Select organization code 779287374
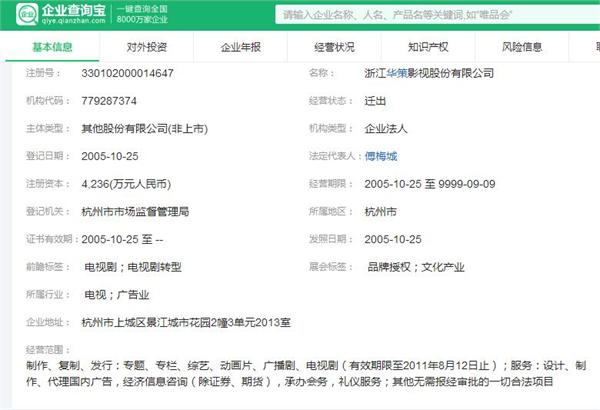The height and width of the screenshot is (410, 600). pyautogui.click(x=109, y=101)
